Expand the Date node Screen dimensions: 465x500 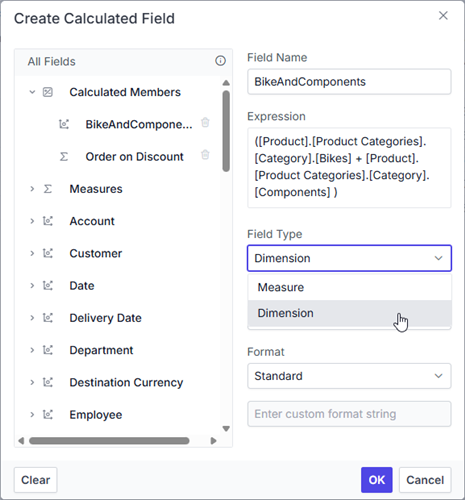(x=32, y=286)
